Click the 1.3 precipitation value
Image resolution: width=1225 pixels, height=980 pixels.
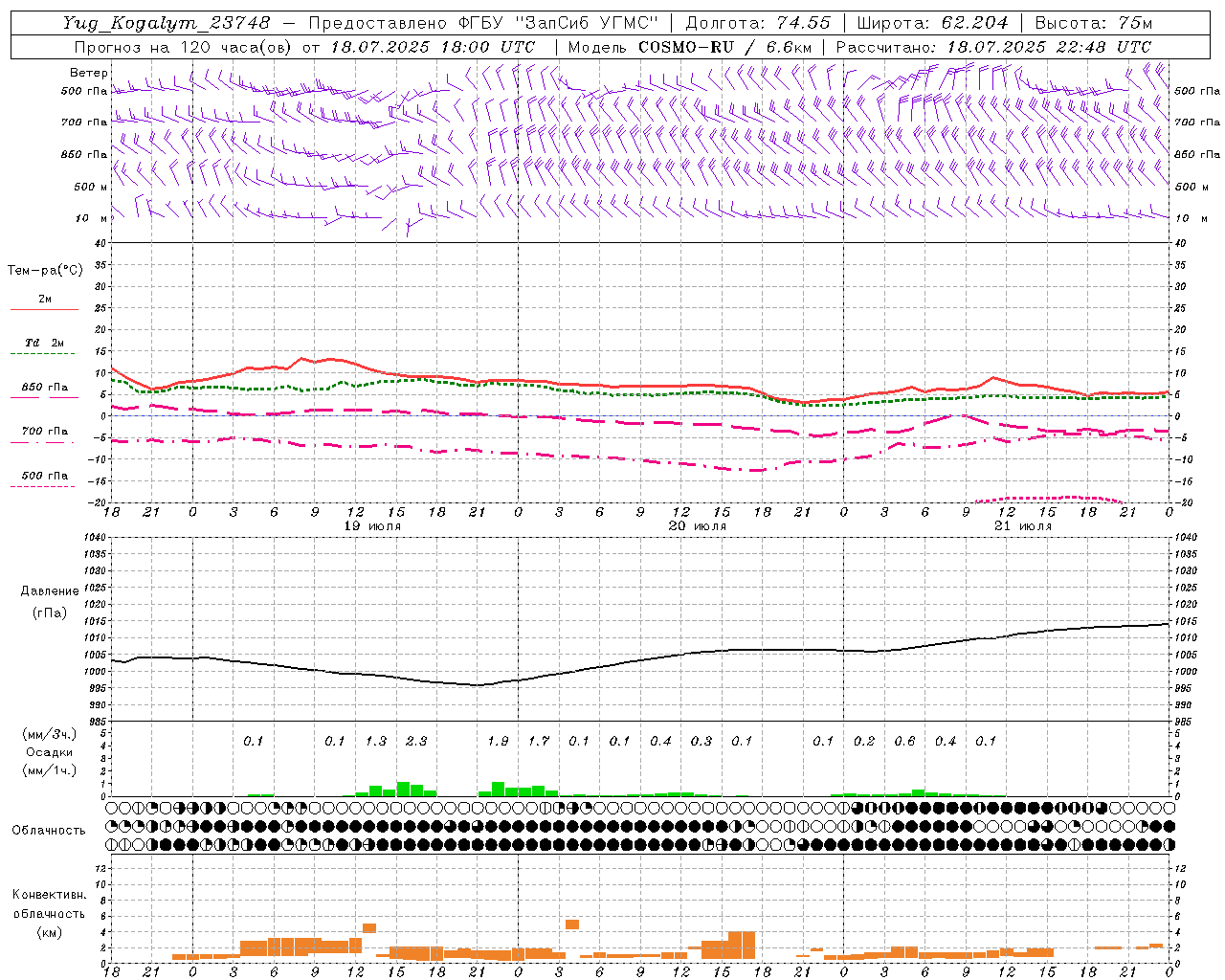(376, 742)
